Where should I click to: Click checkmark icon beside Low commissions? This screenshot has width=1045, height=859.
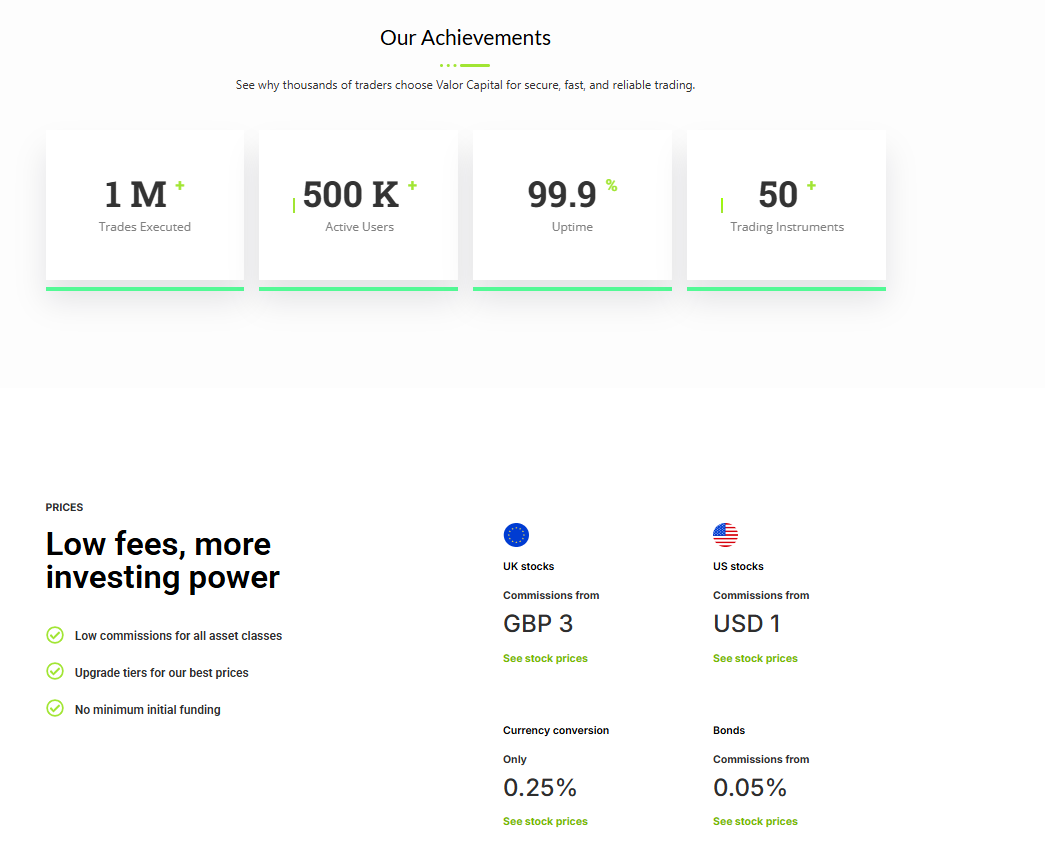[x=55, y=635]
